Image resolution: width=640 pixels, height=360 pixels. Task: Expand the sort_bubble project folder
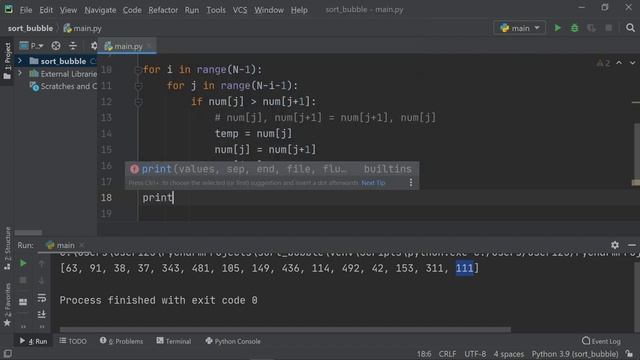[x=20, y=61]
